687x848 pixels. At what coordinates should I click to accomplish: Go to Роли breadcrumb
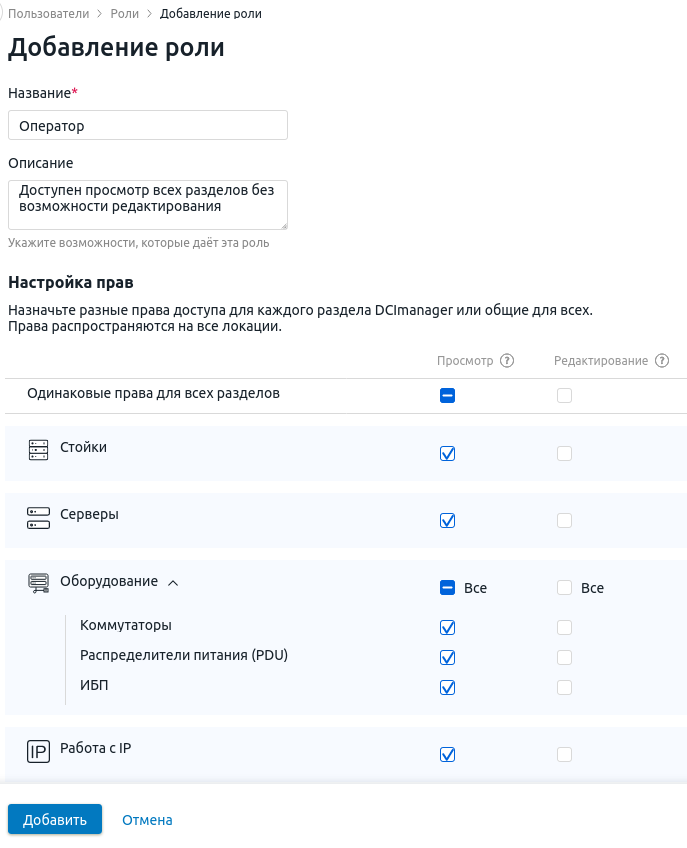pos(124,14)
